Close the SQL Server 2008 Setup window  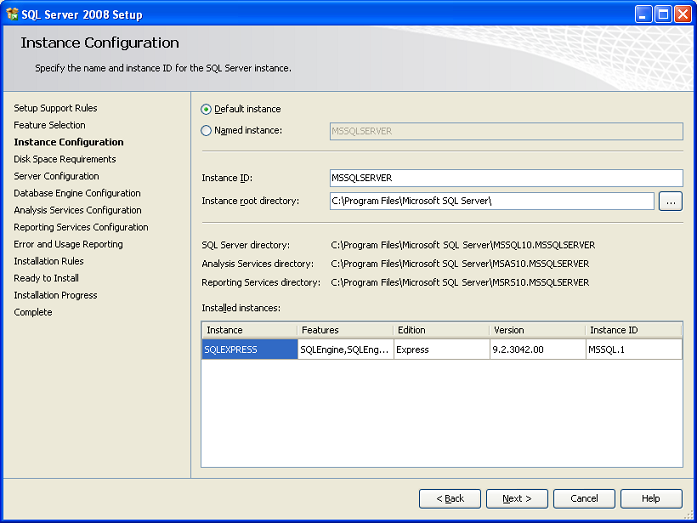click(x=683, y=14)
